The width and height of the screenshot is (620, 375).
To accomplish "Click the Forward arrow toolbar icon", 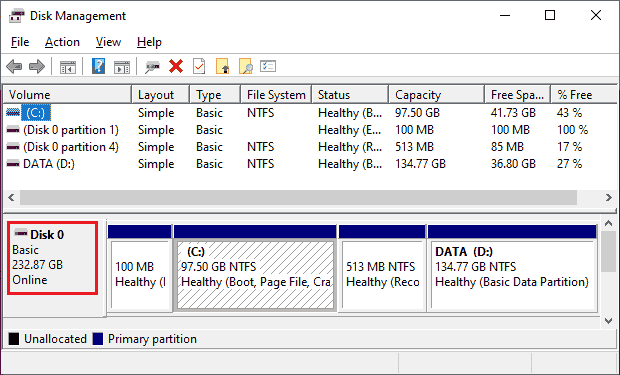I will point(37,66).
